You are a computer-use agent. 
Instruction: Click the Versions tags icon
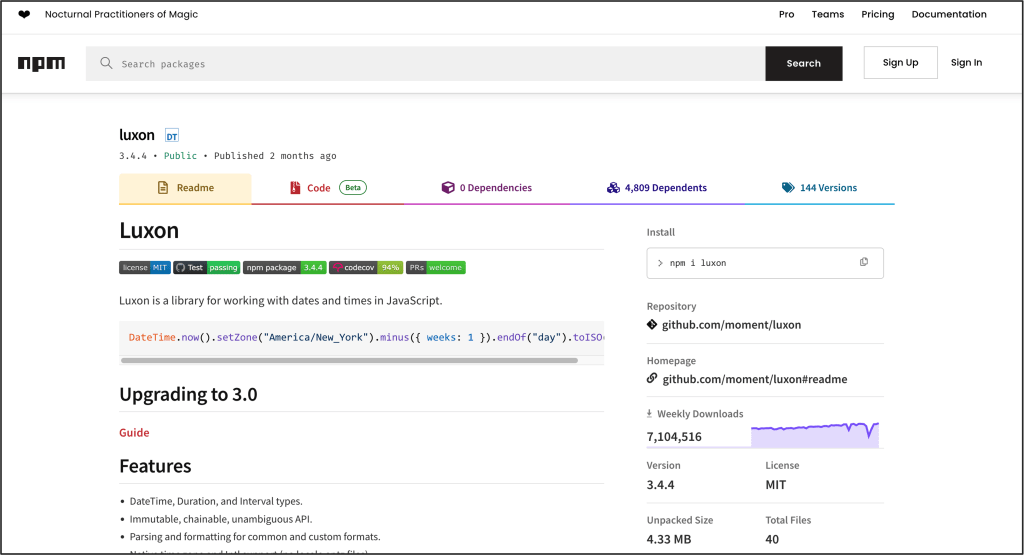tap(788, 187)
